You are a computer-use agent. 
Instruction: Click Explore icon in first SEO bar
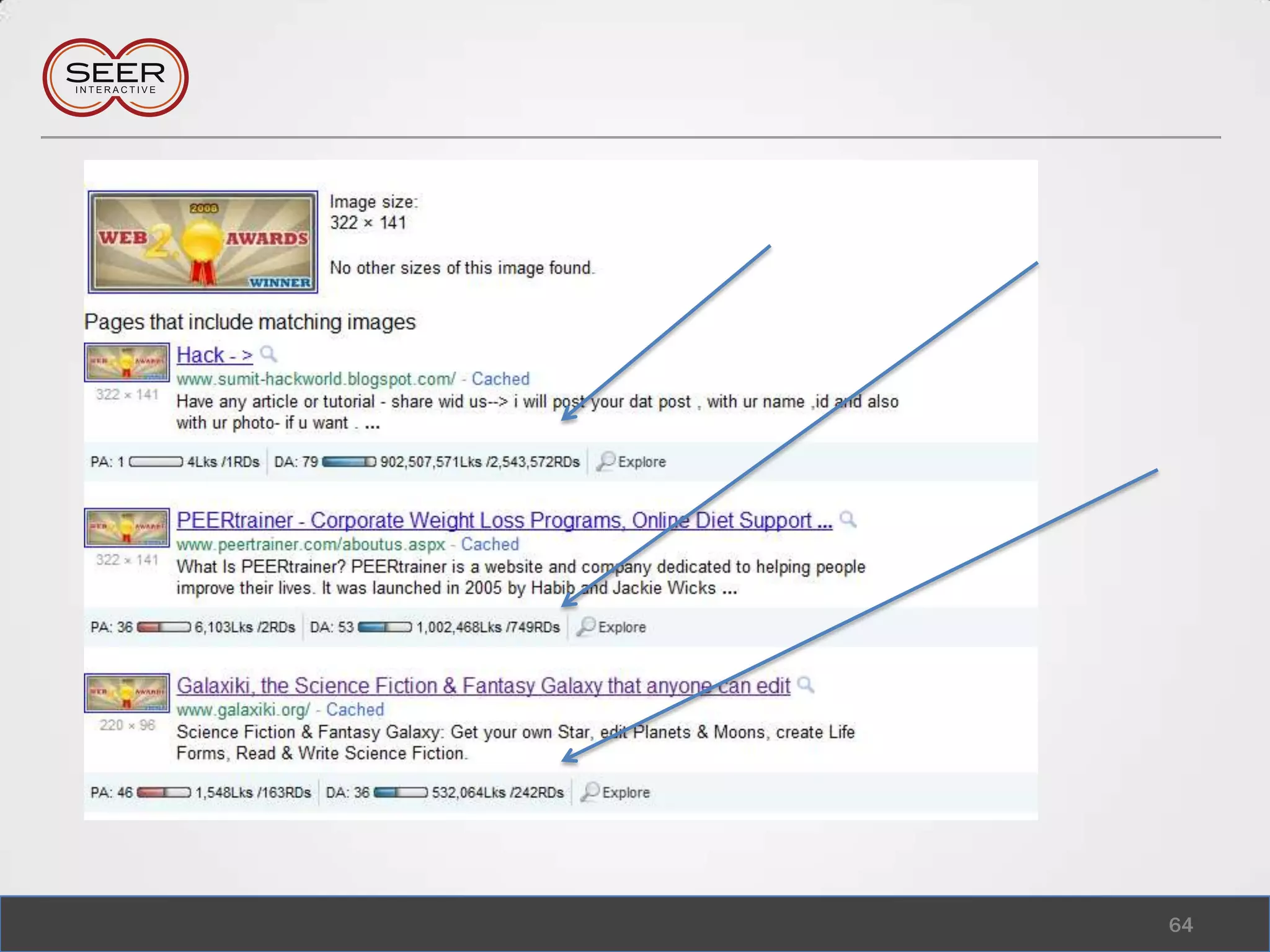(606, 461)
